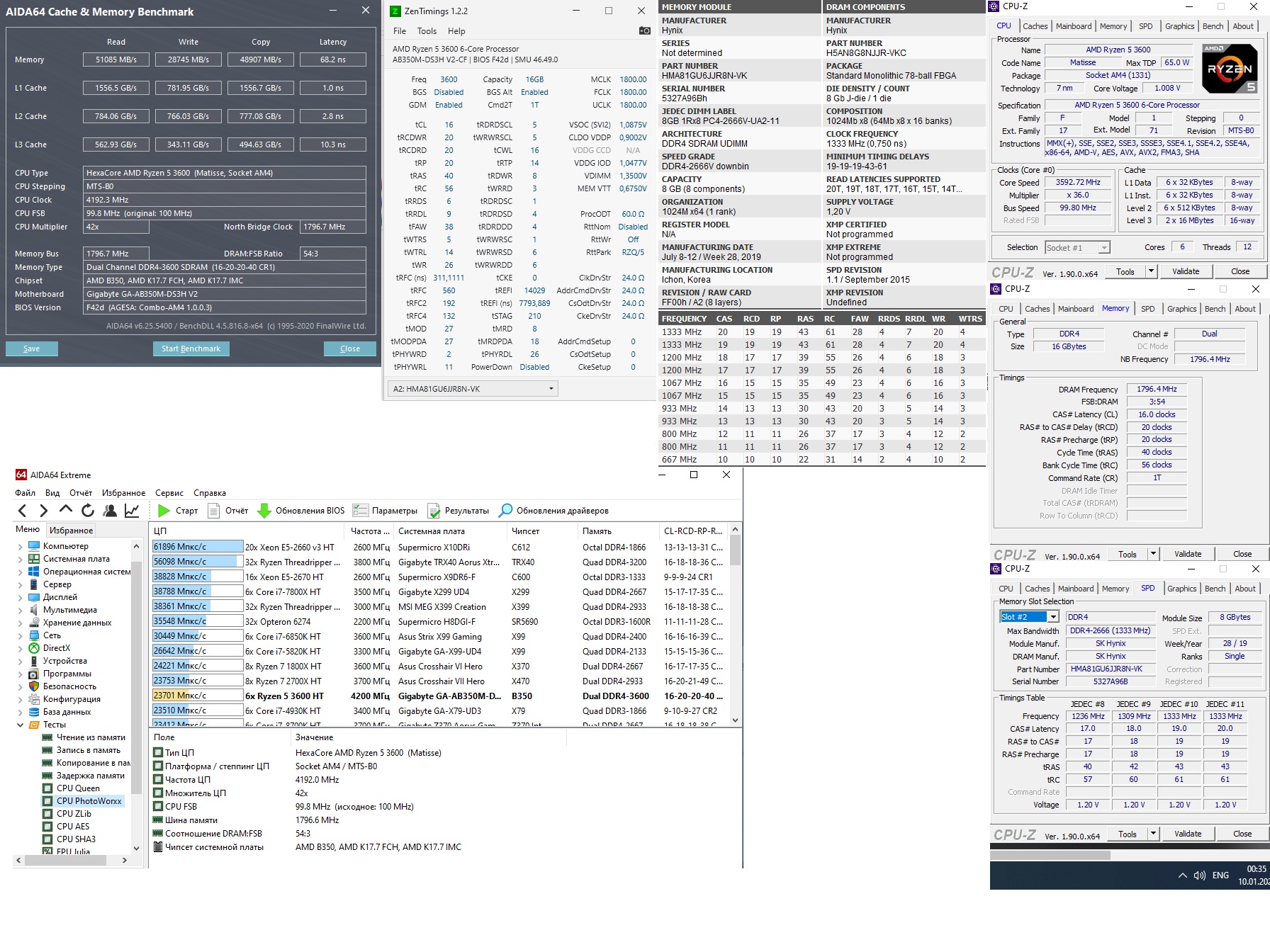Open the Запись в память test
This screenshot has height=952, width=1270.
[82, 750]
